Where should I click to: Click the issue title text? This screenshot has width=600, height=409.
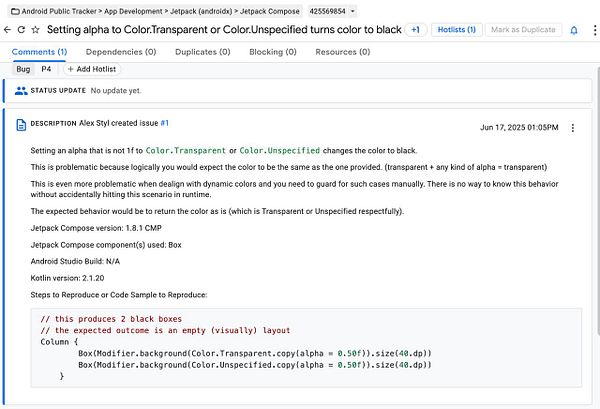(224, 29)
